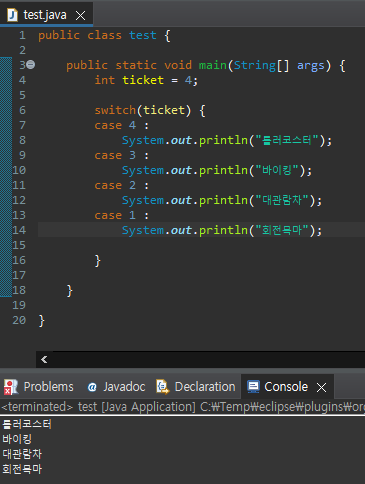Click 'case 4' label in code

(115, 125)
